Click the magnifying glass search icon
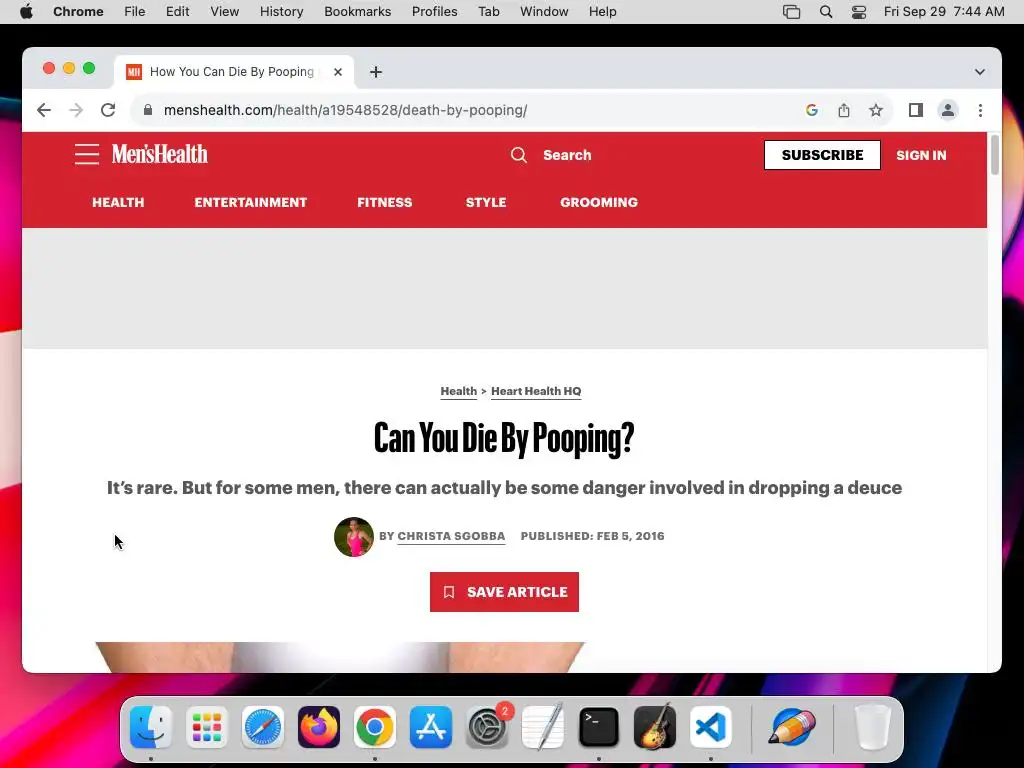The width and height of the screenshot is (1024, 768). coord(519,155)
